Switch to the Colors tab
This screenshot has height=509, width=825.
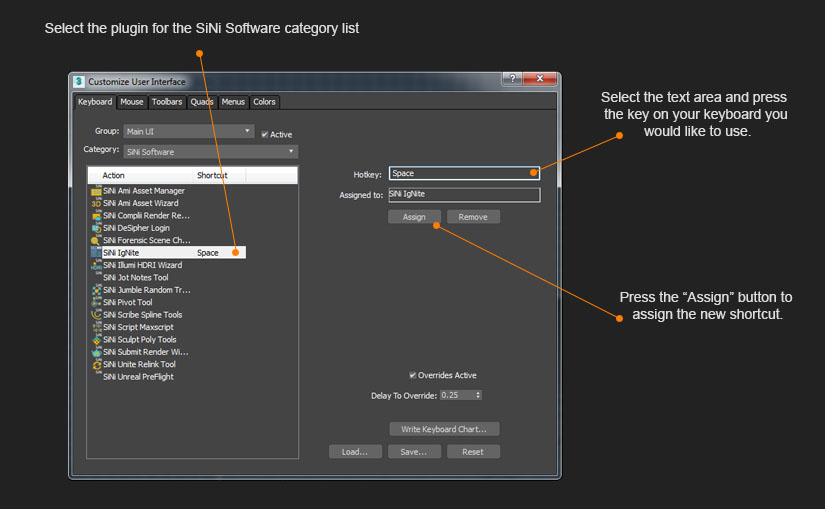[264, 102]
